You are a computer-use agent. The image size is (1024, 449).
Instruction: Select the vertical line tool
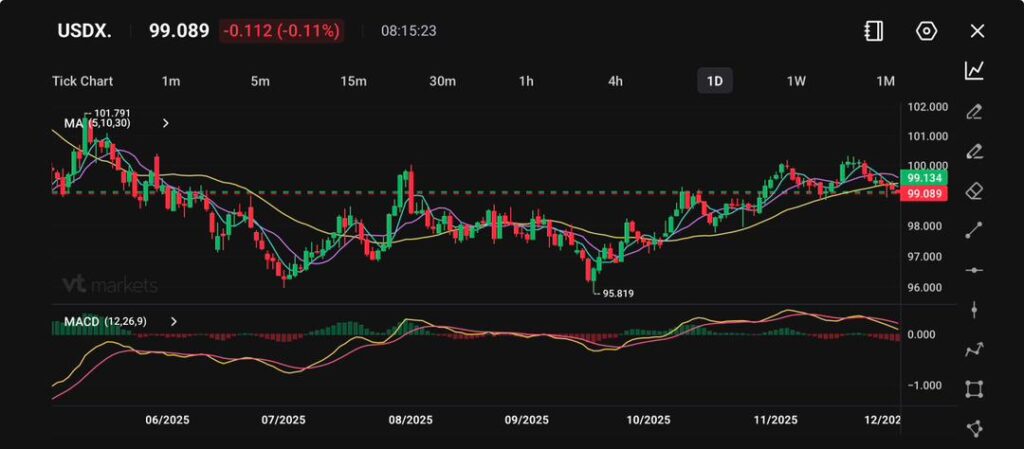(x=974, y=310)
